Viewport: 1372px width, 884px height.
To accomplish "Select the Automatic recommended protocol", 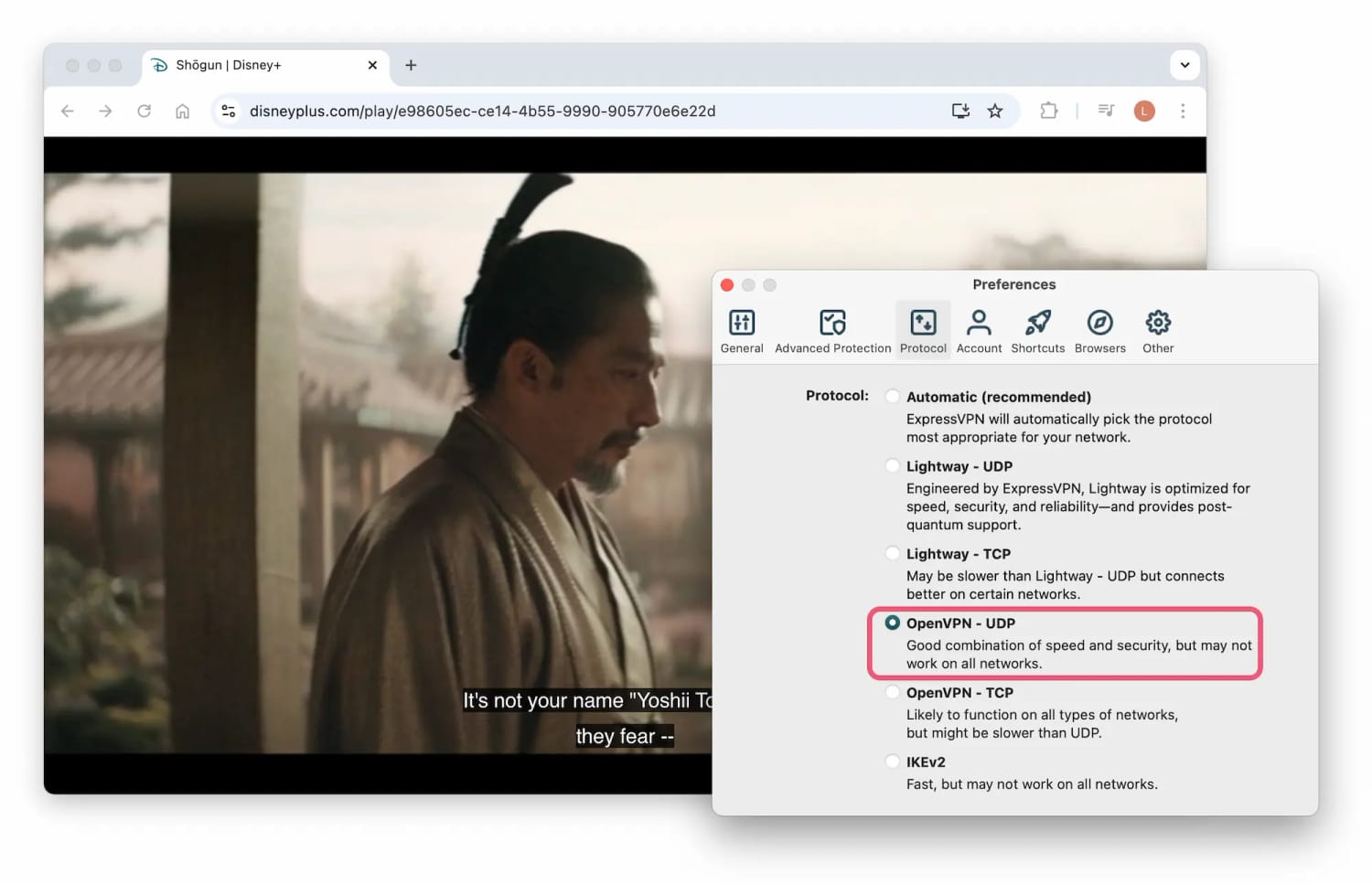I will (892, 396).
